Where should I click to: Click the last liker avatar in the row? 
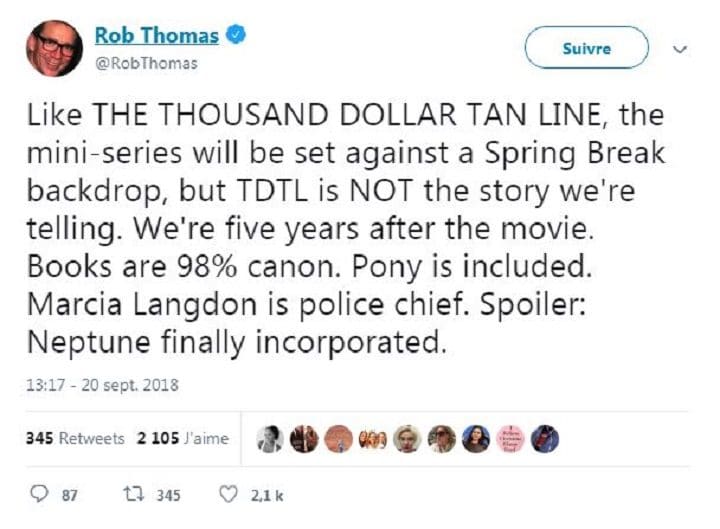tap(545, 438)
